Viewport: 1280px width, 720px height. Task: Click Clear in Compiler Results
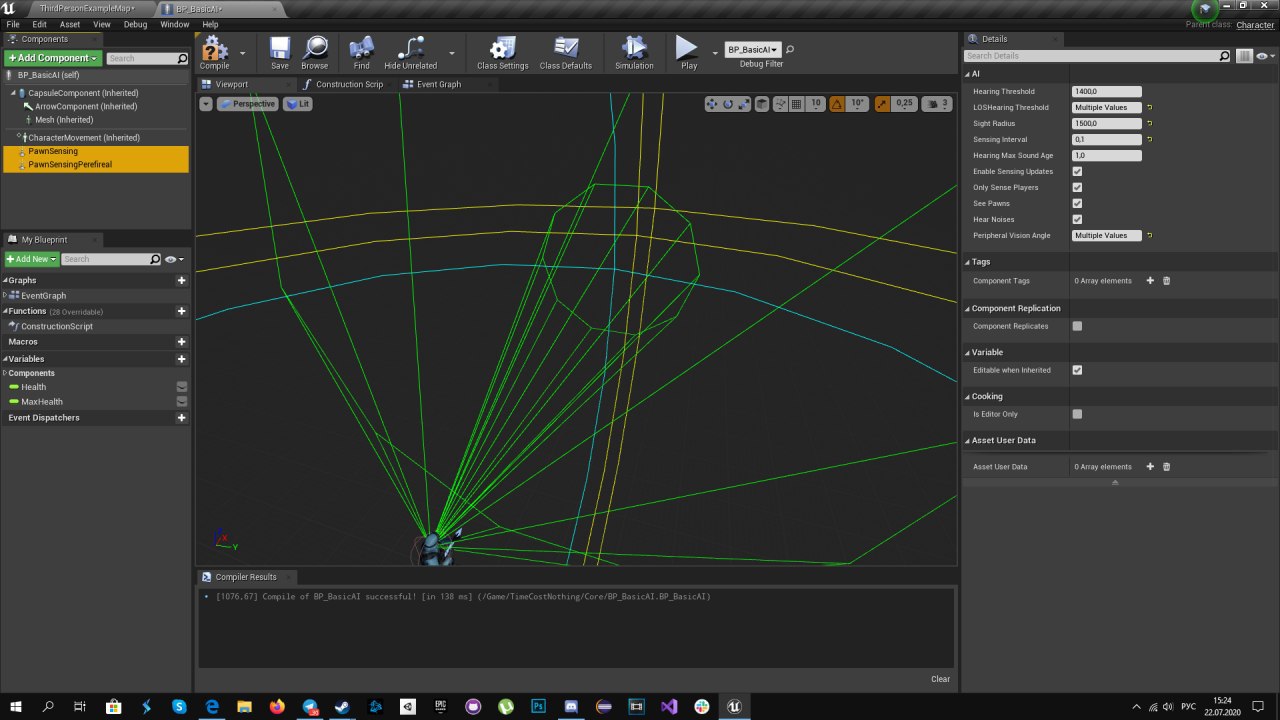pyautogui.click(x=940, y=679)
